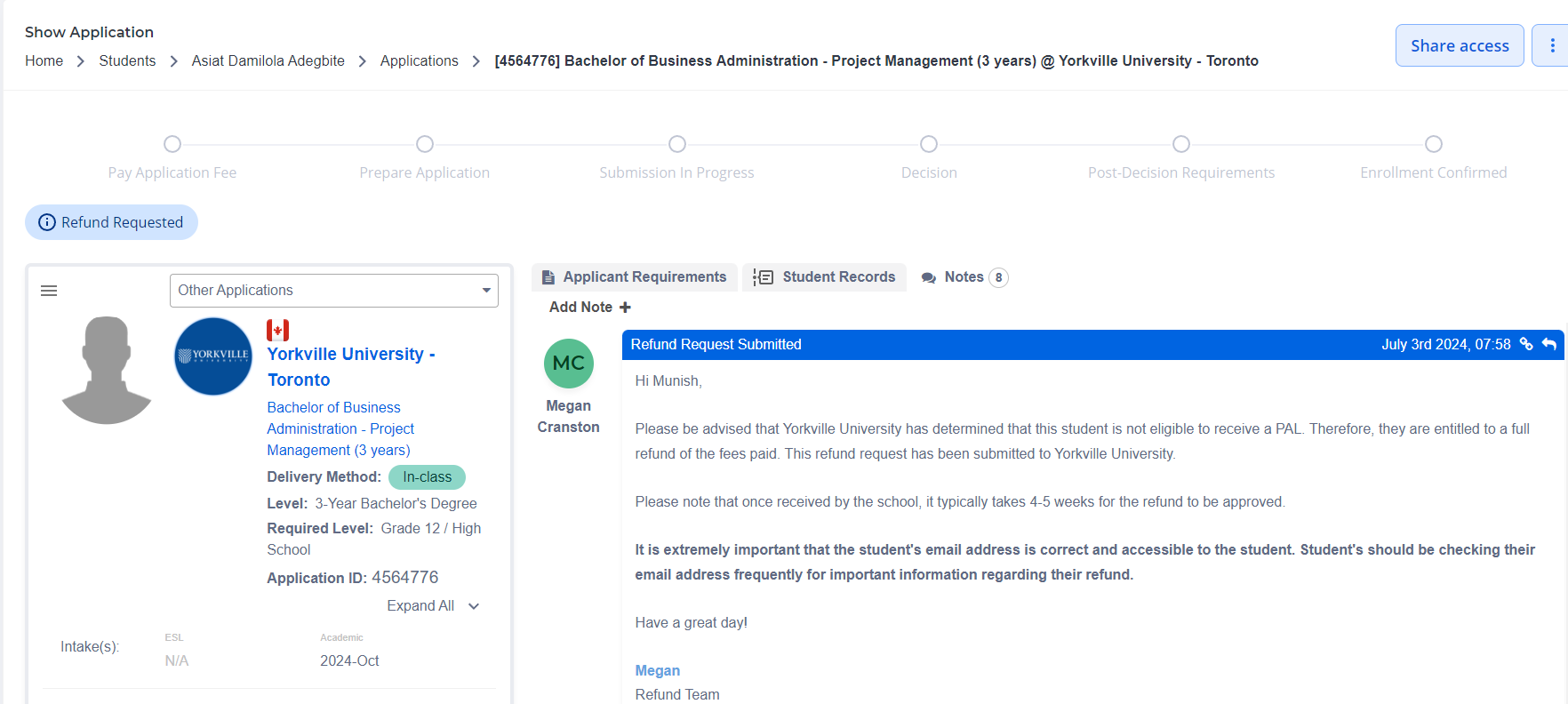Click the Refund Request Submitted note header

1093,345
